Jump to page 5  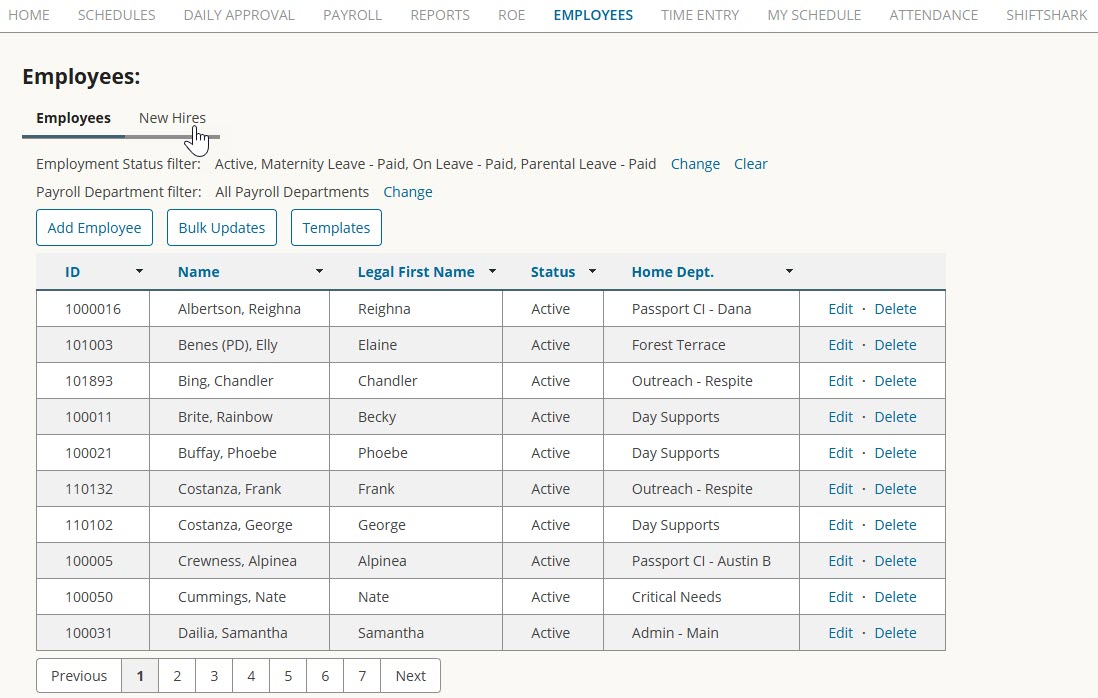pyautogui.click(x=288, y=676)
